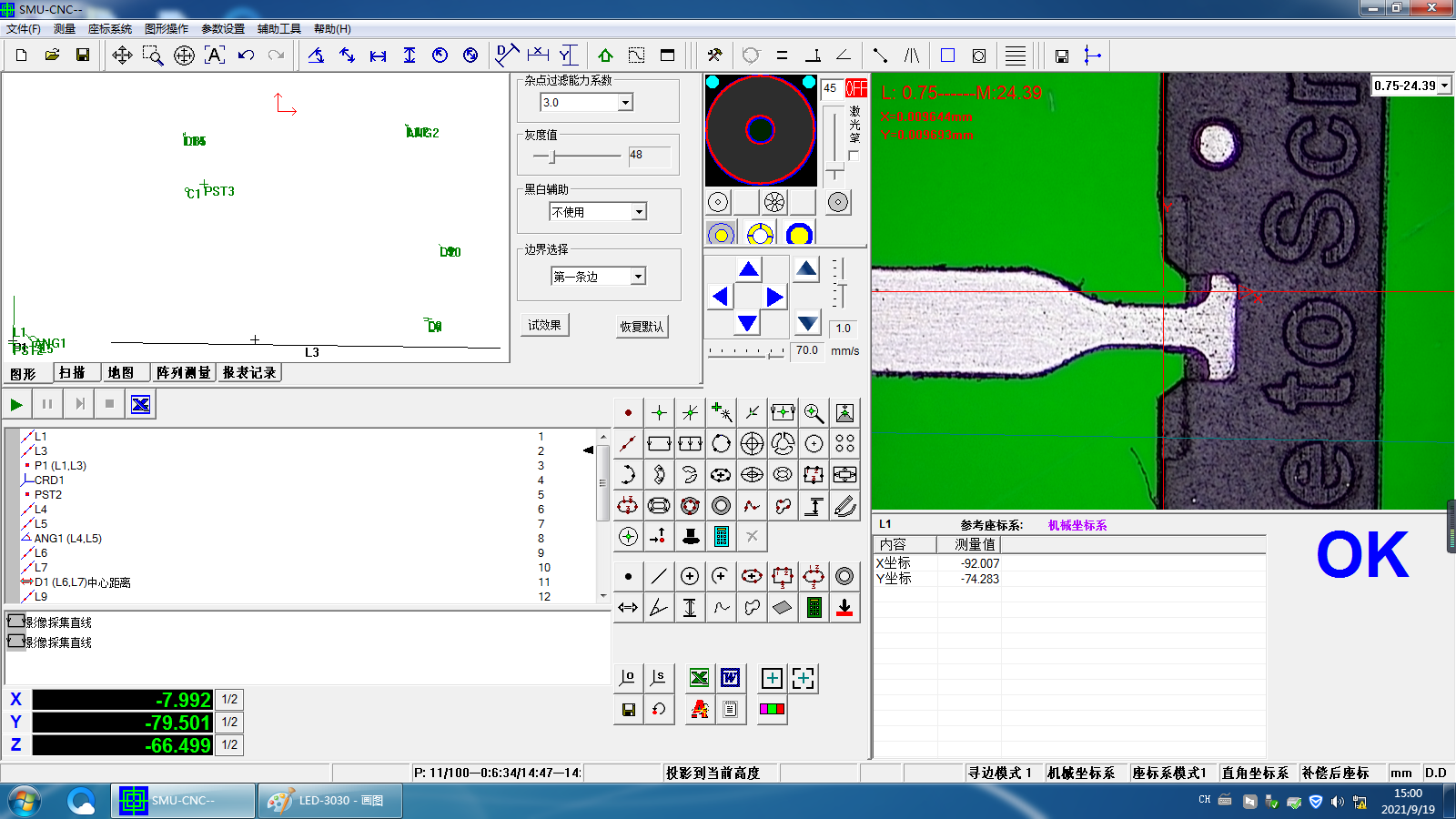Select the auto-focus magnifier measurement tool

(814, 413)
